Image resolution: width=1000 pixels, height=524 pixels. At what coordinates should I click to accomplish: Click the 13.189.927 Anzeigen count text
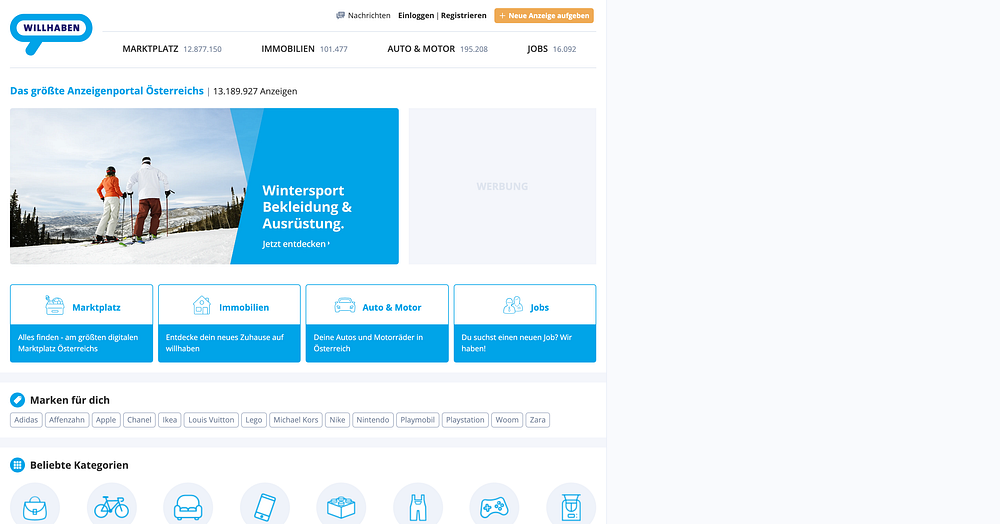click(255, 91)
